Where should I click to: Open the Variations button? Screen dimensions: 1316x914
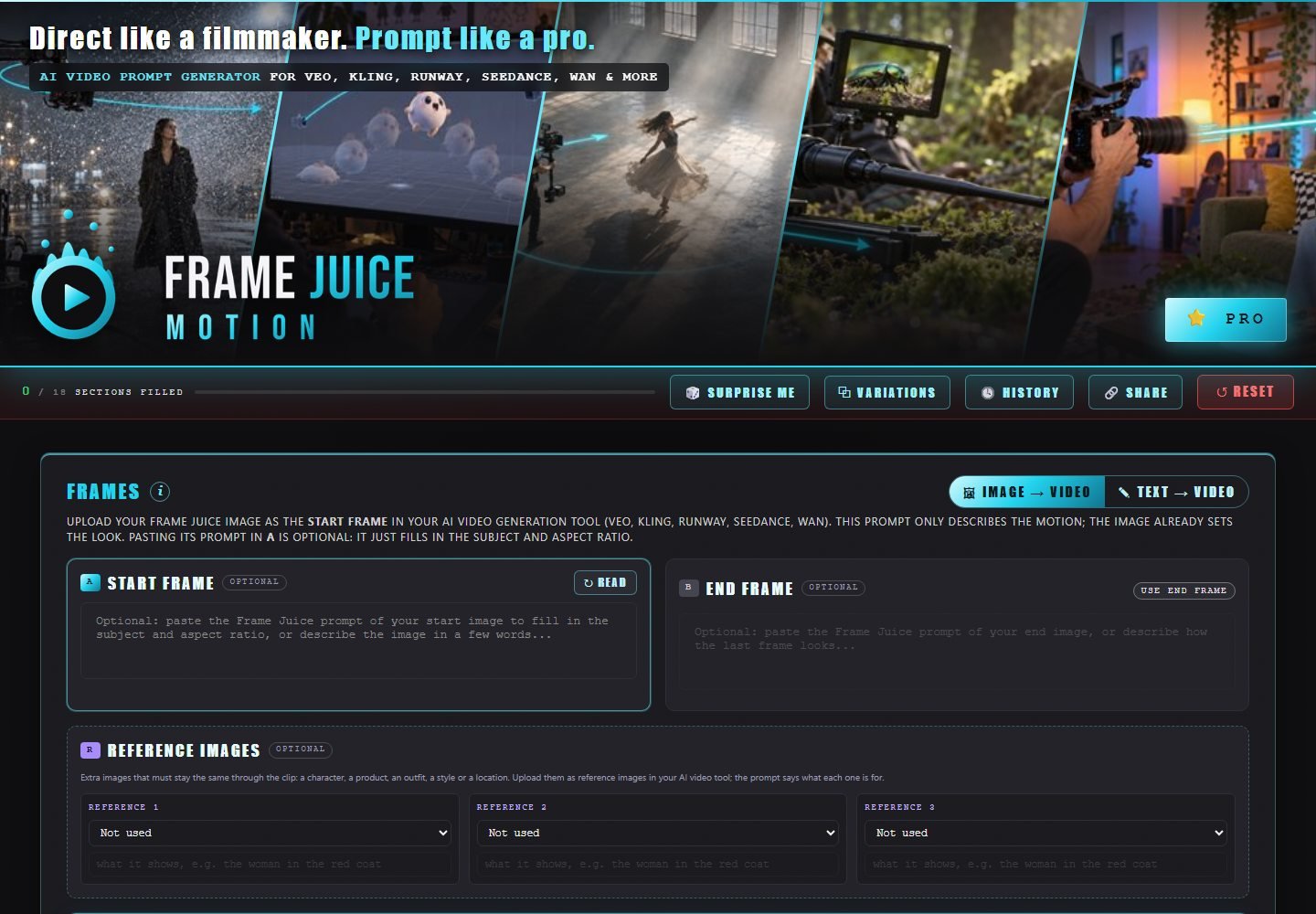pos(886,392)
